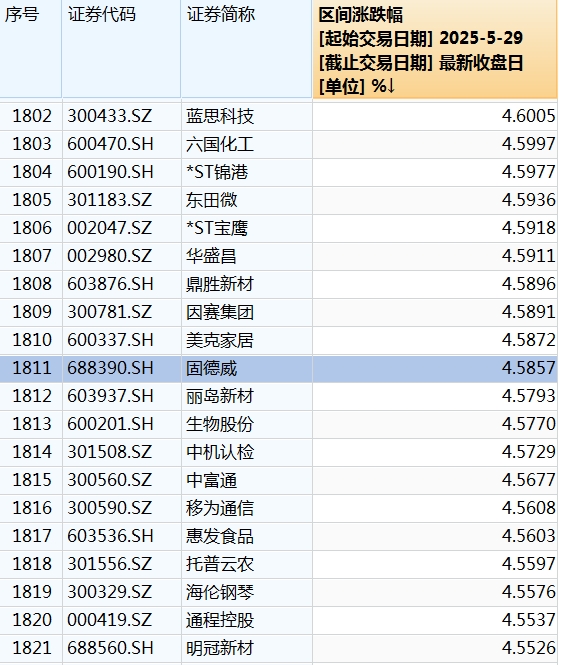Viewport: 564px width, 665px height.
Task: Click the value 4.5857
Action: click(528, 368)
